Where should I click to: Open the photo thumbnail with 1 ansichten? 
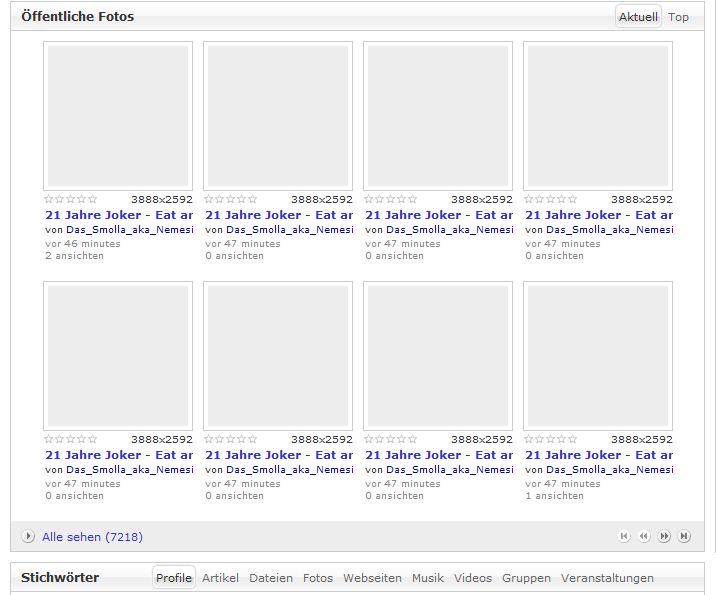[x=598, y=356]
